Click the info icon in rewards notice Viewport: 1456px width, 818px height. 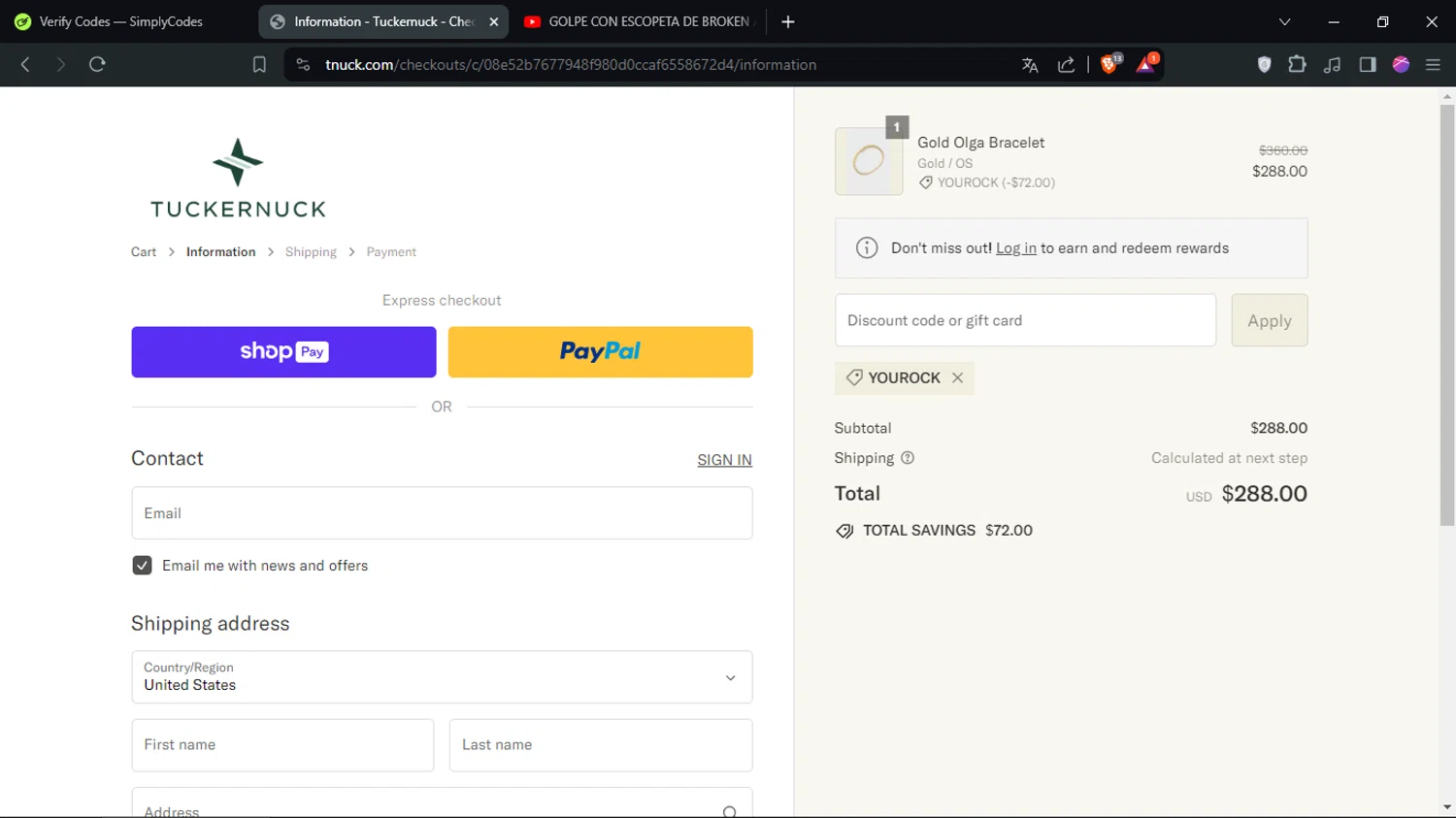pos(867,248)
